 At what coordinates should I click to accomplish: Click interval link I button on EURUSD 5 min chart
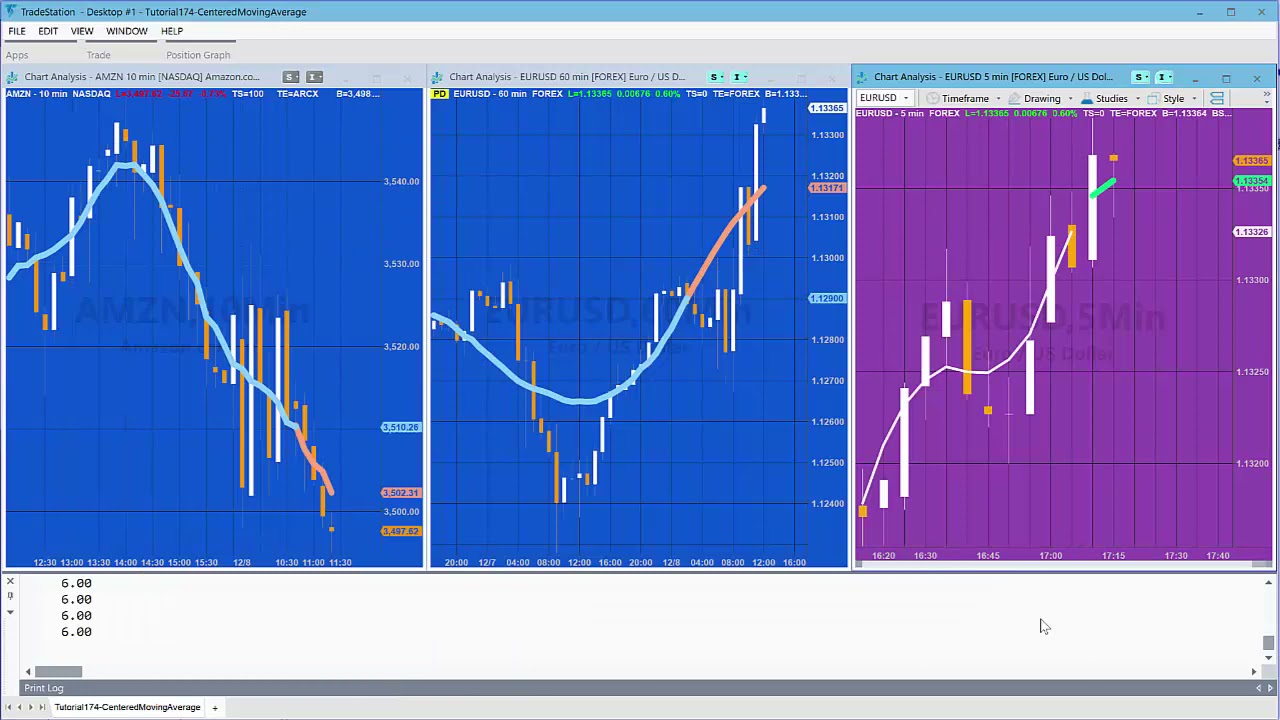tap(1164, 77)
